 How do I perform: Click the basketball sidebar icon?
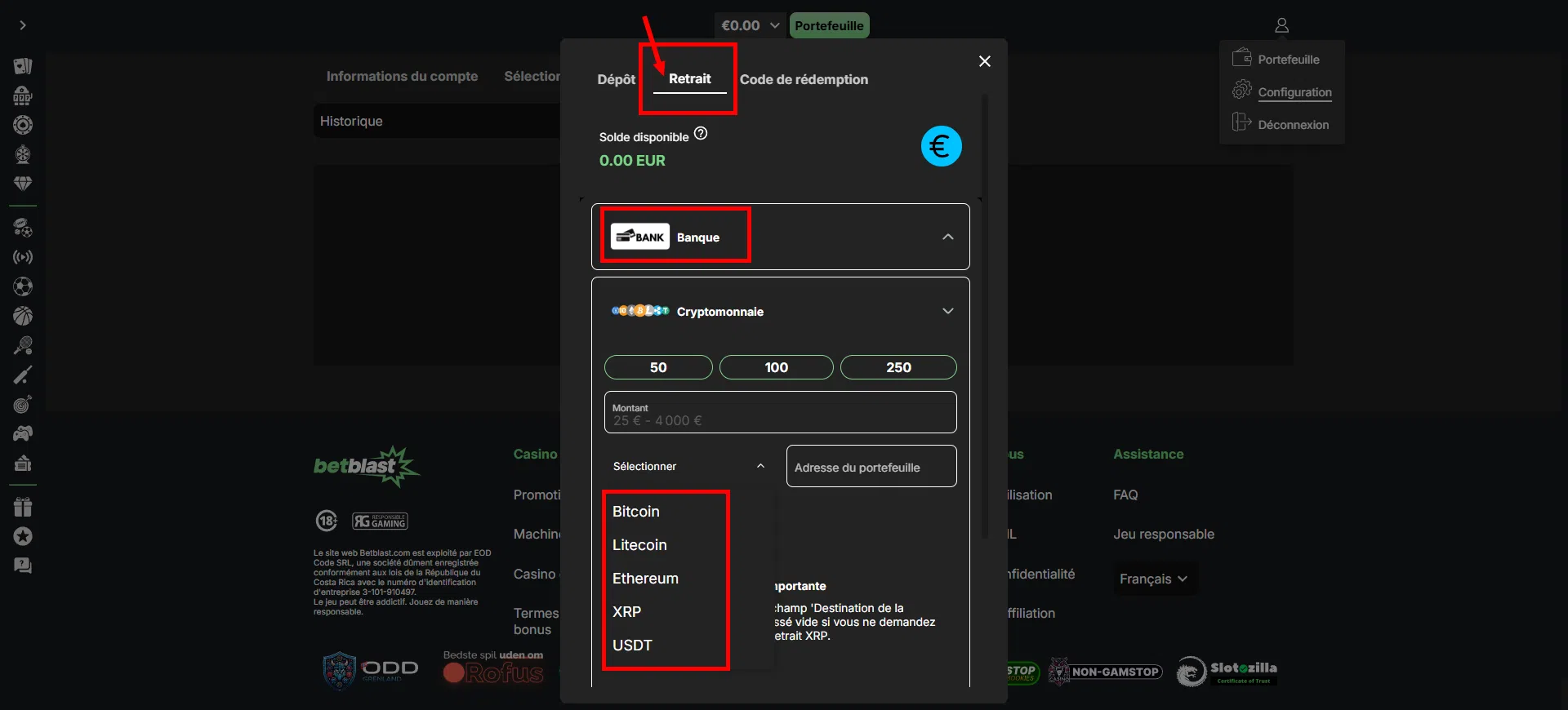click(23, 316)
